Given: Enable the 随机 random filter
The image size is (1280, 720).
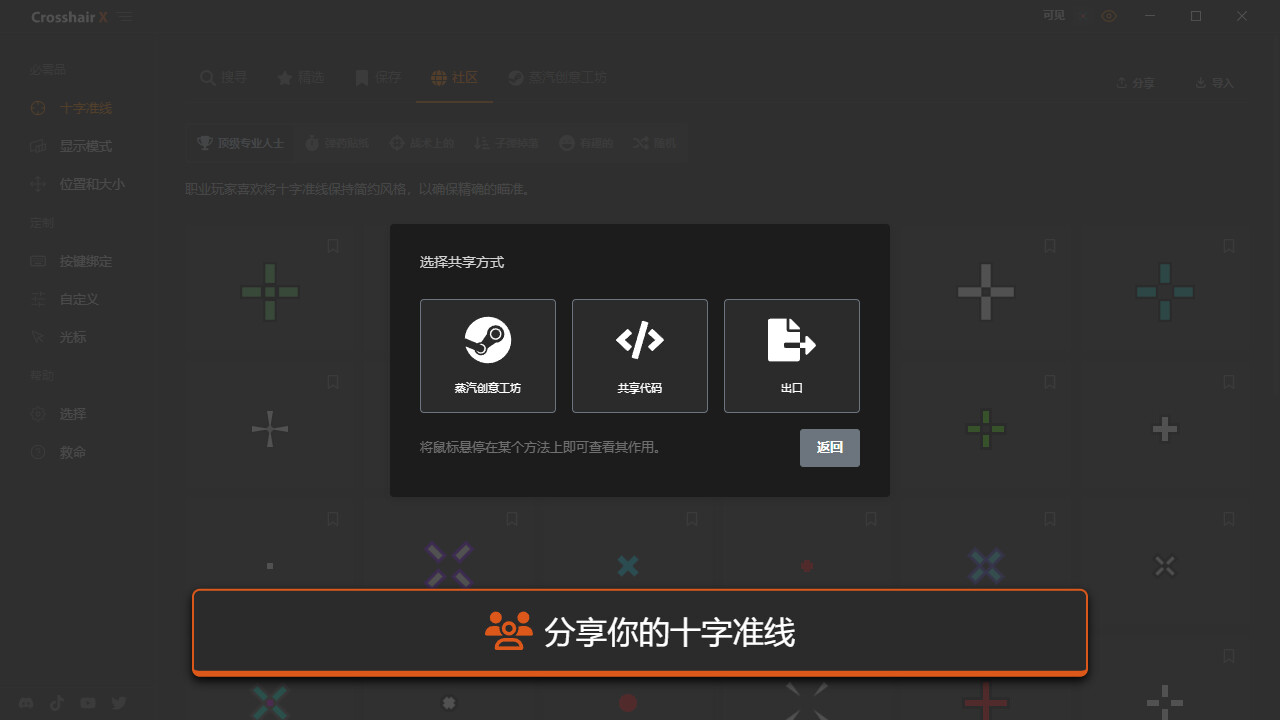Looking at the screenshot, I should pyautogui.click(x=655, y=143).
